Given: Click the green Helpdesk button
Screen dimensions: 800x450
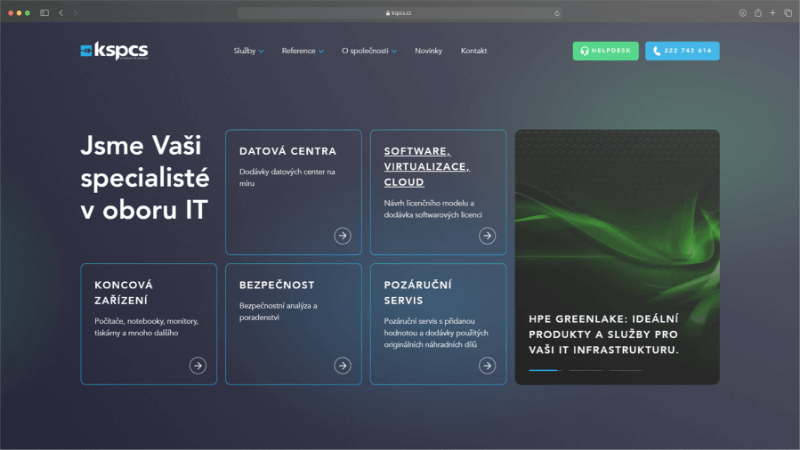Looking at the screenshot, I should [x=605, y=51].
